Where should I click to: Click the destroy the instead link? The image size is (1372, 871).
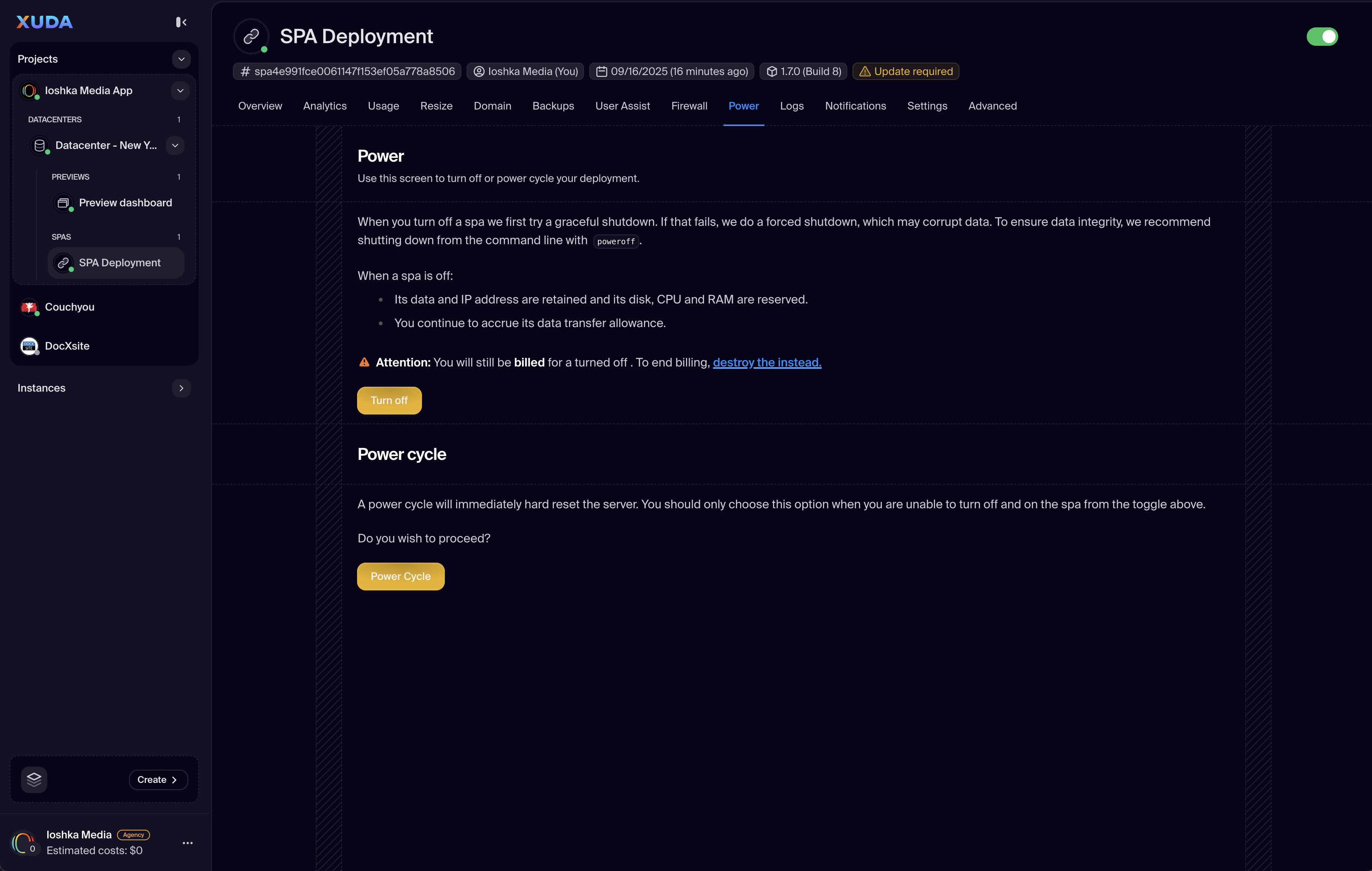click(767, 362)
